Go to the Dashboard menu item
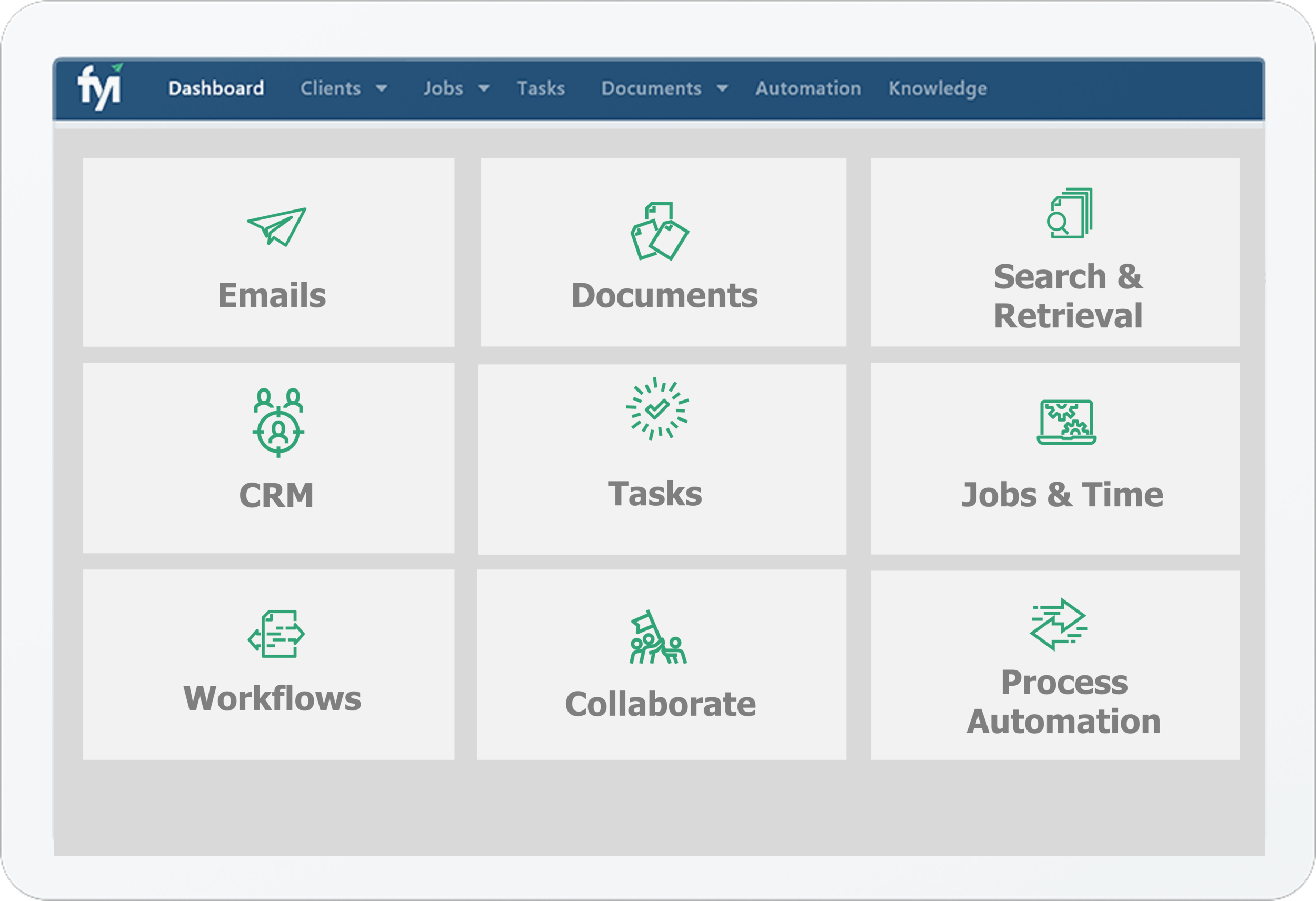Viewport: 1316px width, 901px height. 216,88
